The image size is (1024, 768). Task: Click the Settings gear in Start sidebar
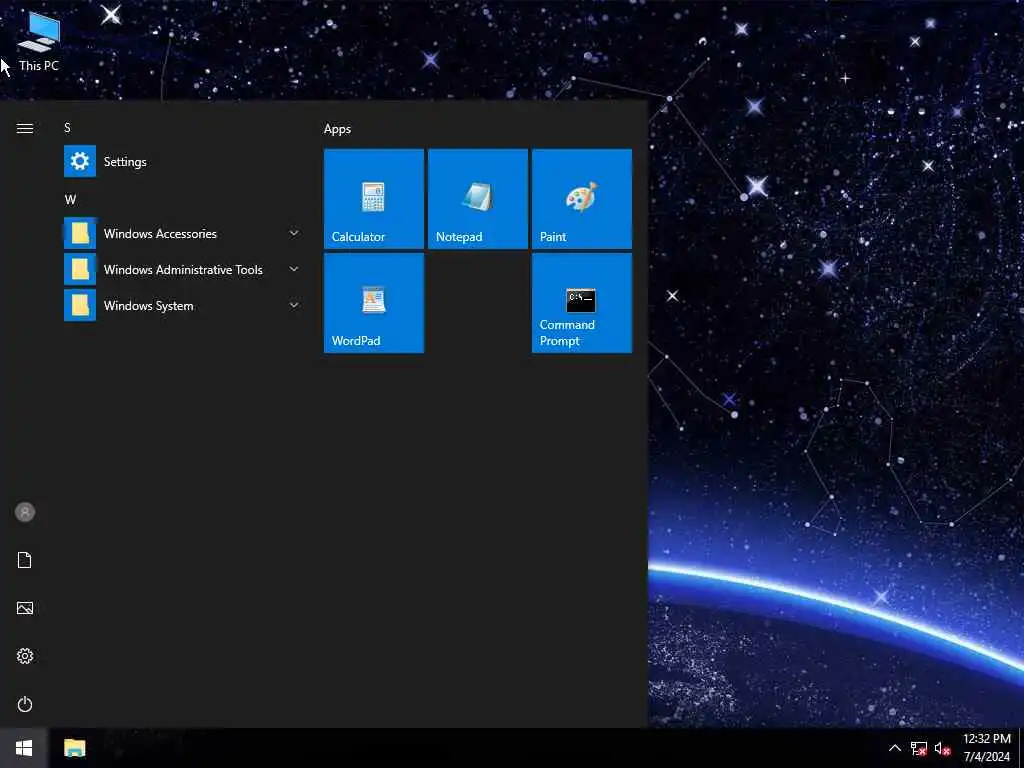pyautogui.click(x=25, y=656)
